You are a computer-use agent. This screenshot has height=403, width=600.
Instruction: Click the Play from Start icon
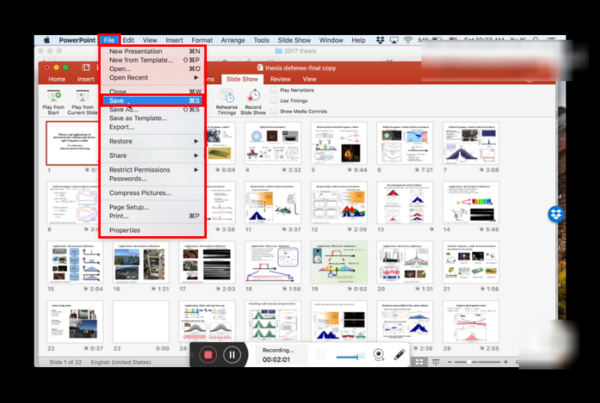pos(54,96)
